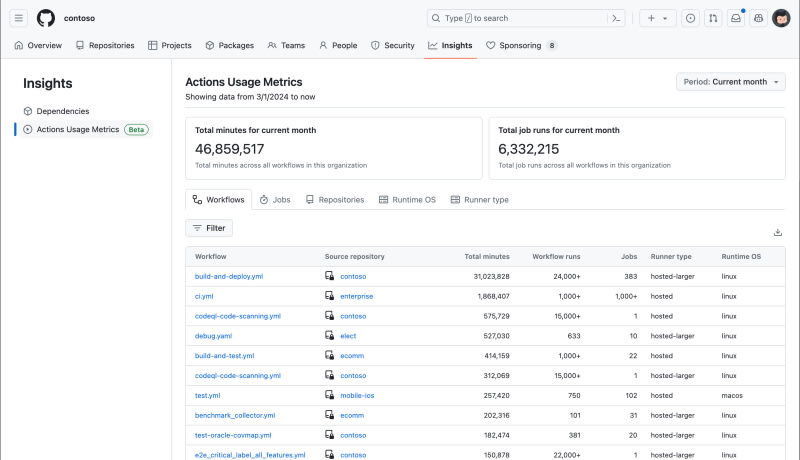Open the Copilot icon in header
Screen dimensions: 800x460
759,18
